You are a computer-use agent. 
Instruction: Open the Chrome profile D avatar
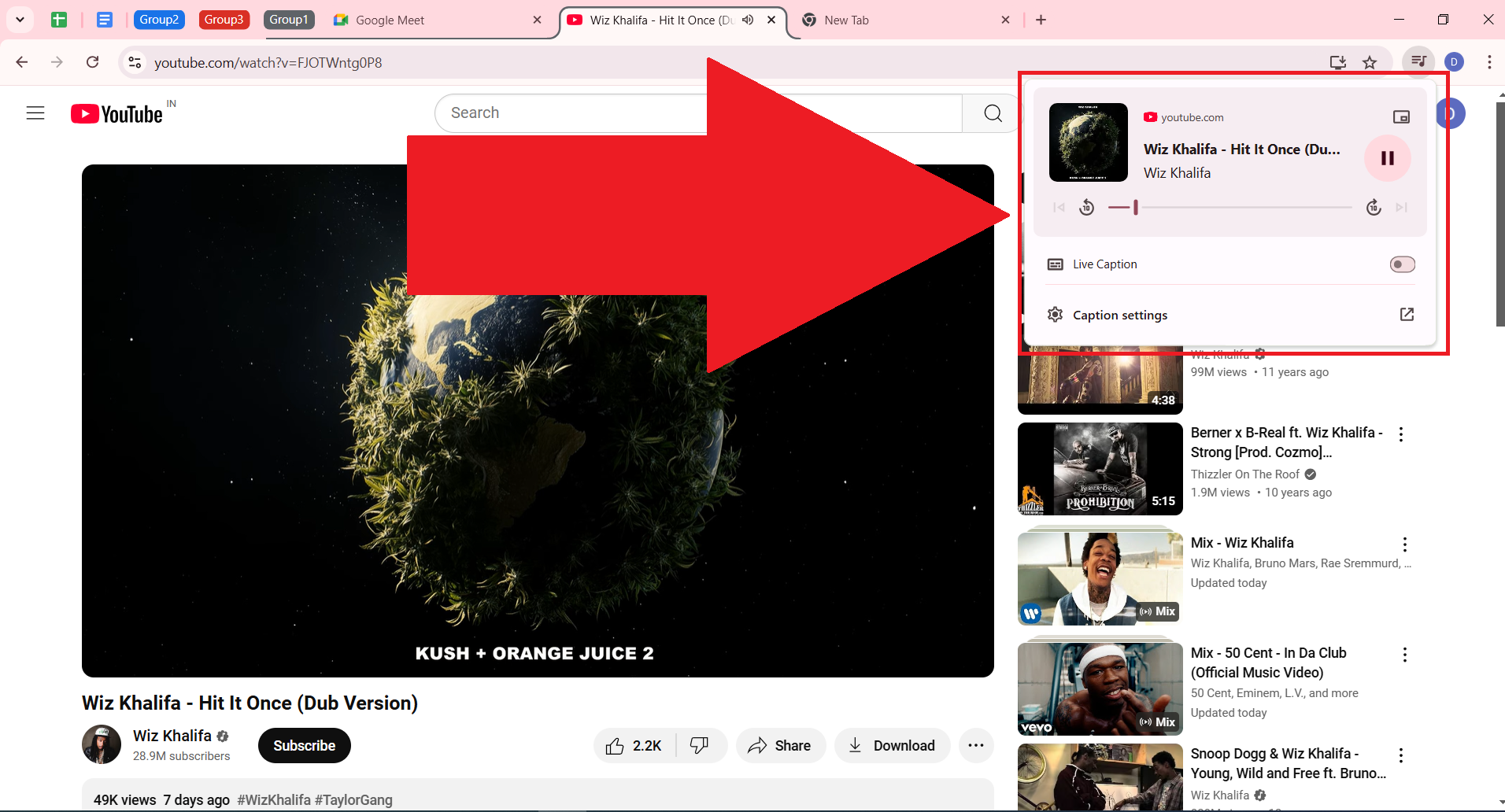[x=1454, y=62]
